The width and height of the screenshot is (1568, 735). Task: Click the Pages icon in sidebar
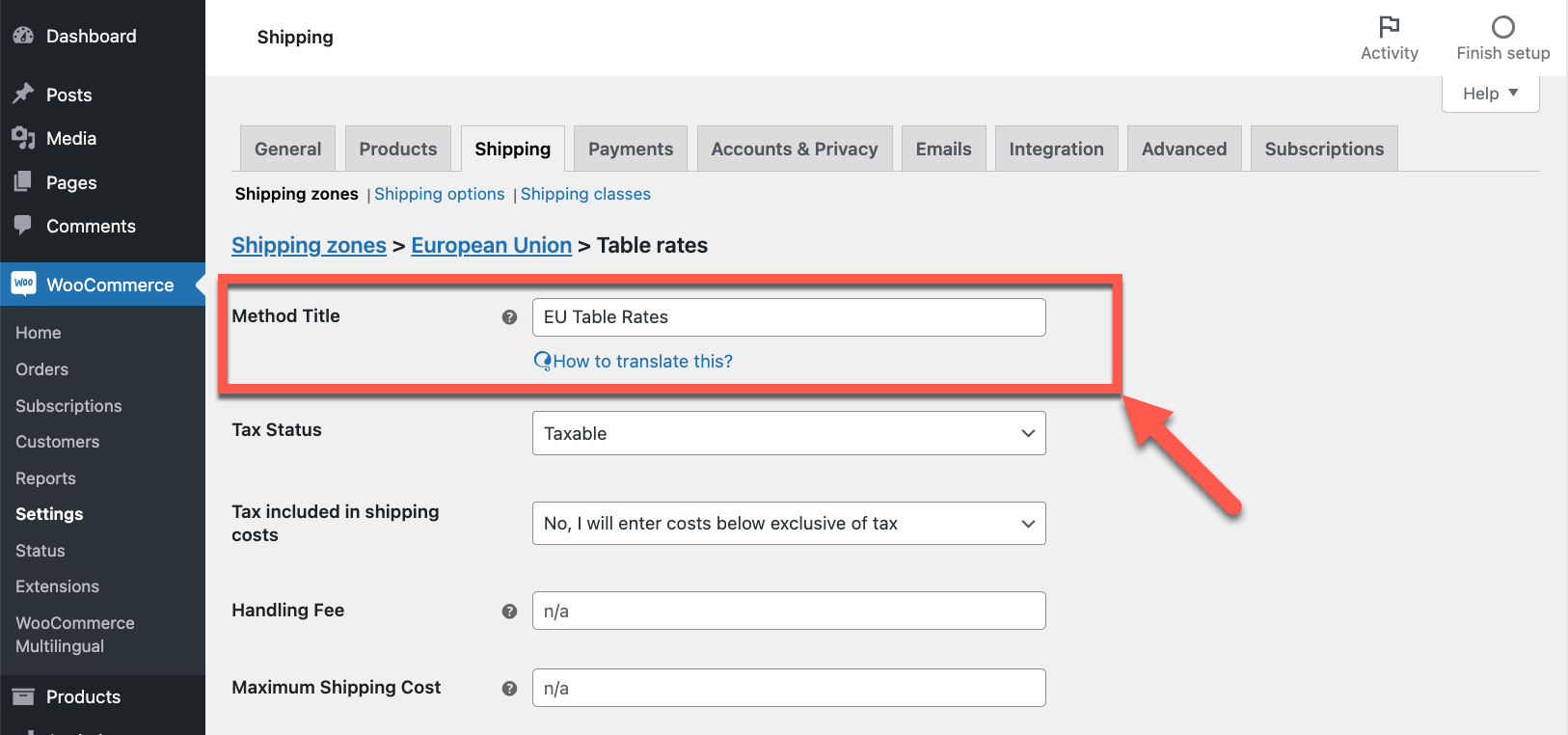tap(23, 181)
